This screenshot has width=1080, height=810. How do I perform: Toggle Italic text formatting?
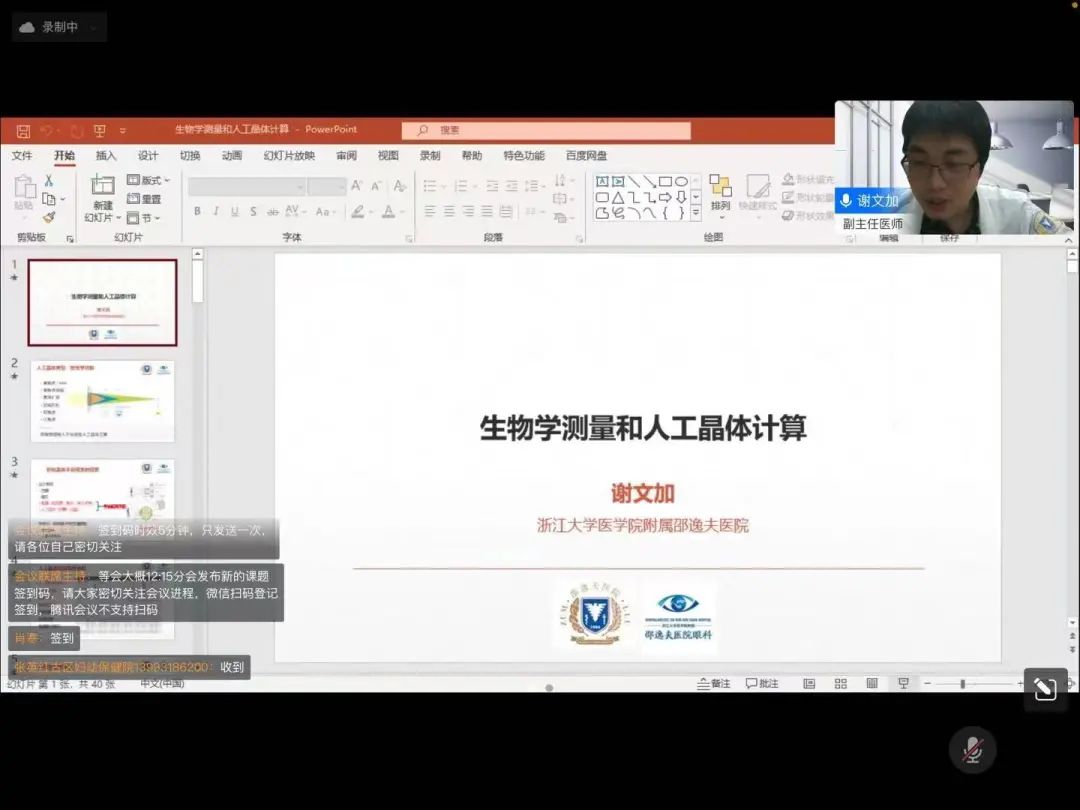click(x=215, y=211)
